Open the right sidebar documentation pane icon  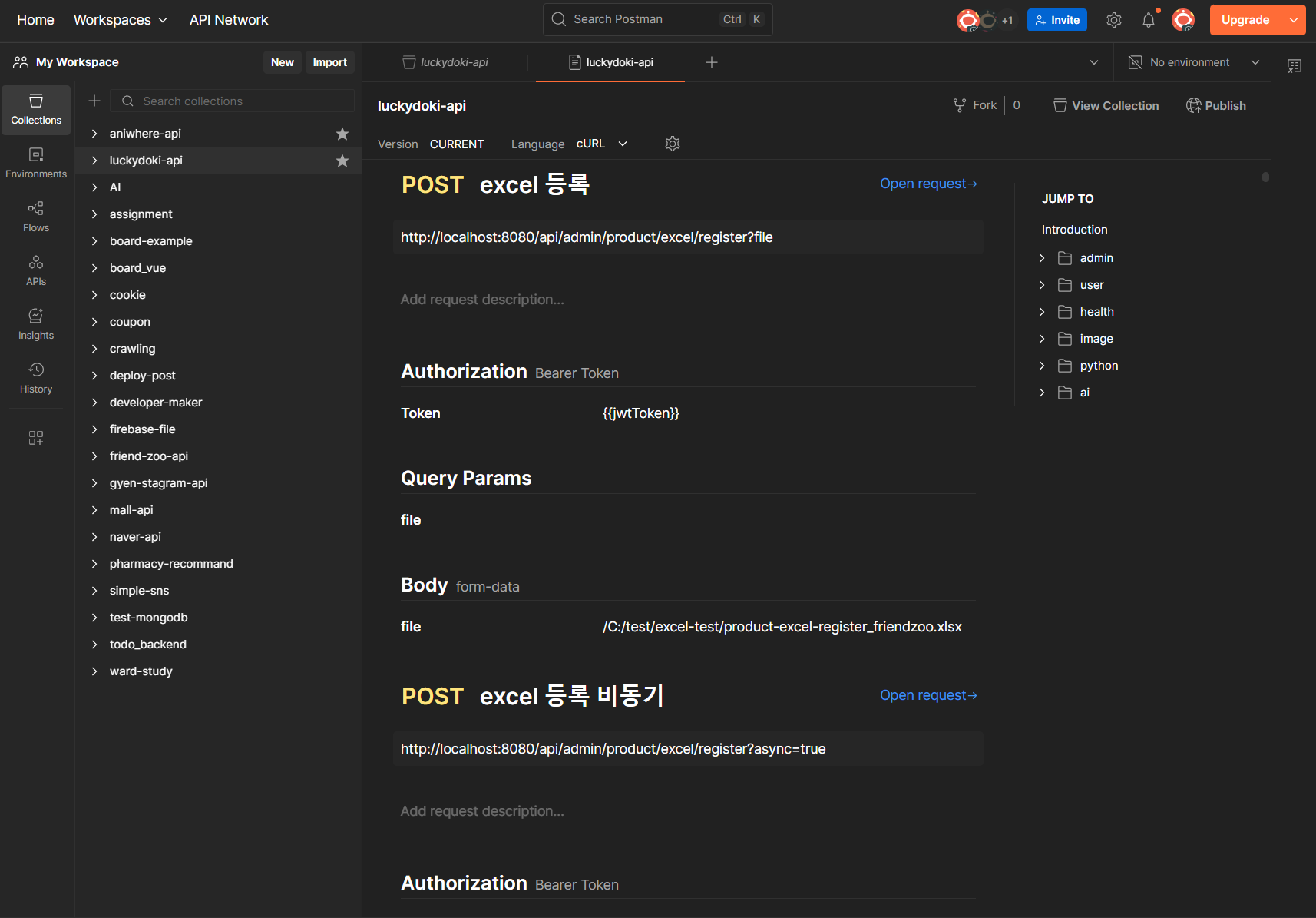click(x=1295, y=66)
